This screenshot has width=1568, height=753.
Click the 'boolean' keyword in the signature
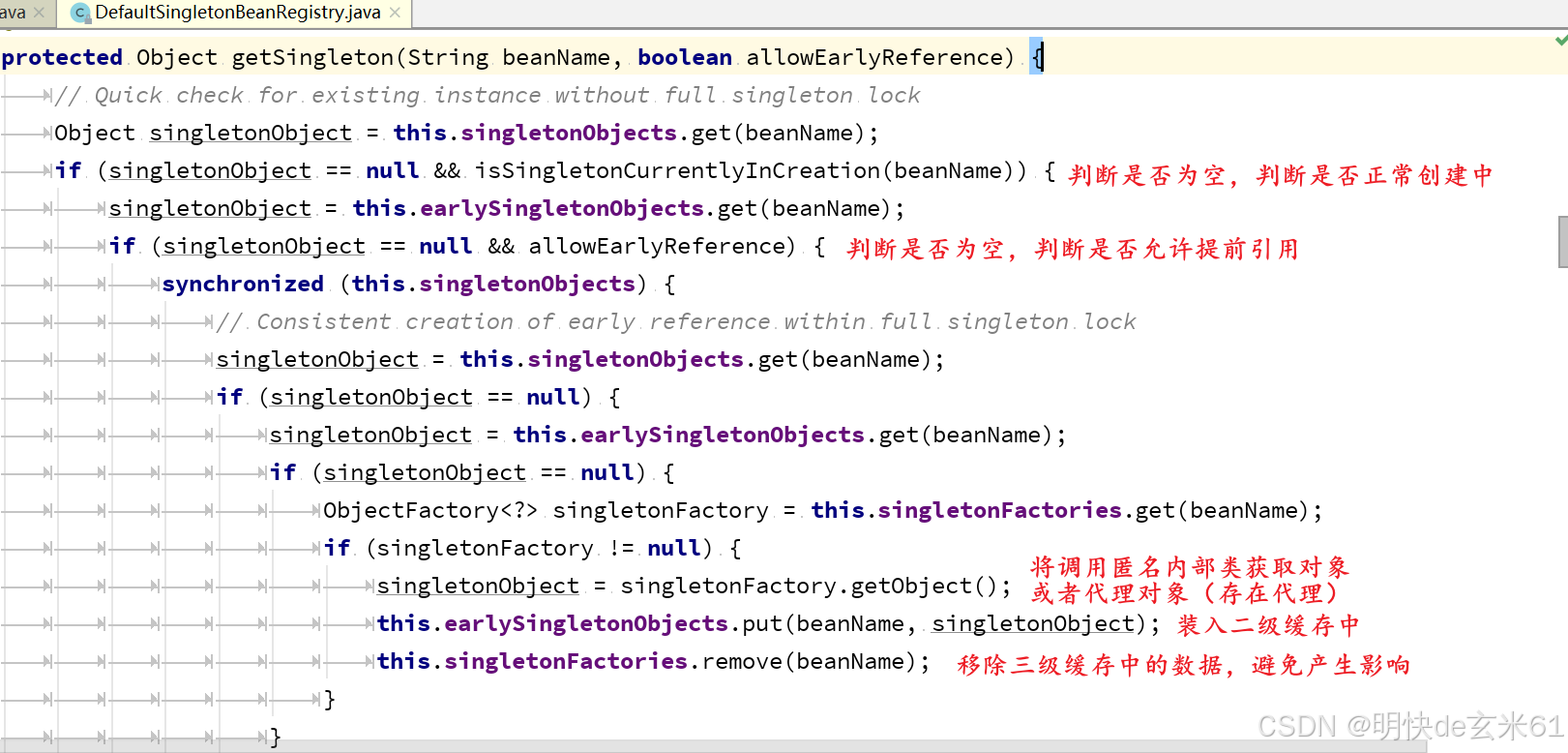click(x=685, y=57)
